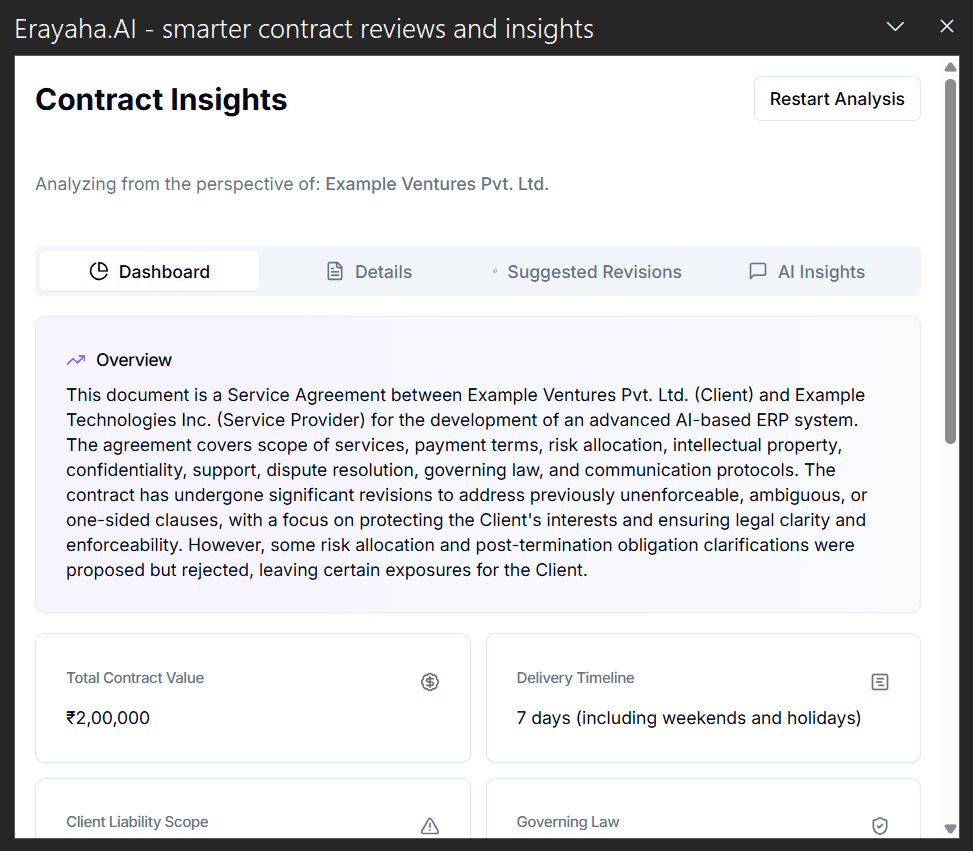The width and height of the screenshot is (973, 851).
Task: Switch to the Details tab
Action: pyautogui.click(x=369, y=271)
